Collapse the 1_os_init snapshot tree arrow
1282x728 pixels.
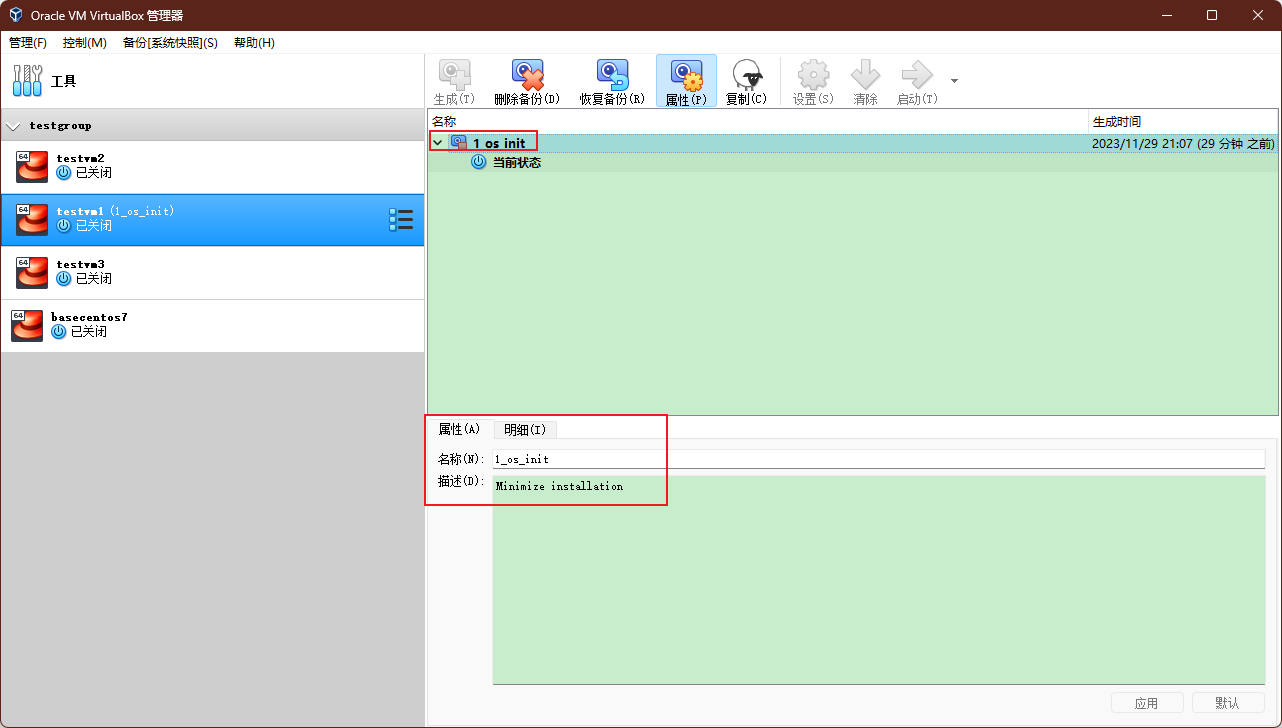[438, 143]
